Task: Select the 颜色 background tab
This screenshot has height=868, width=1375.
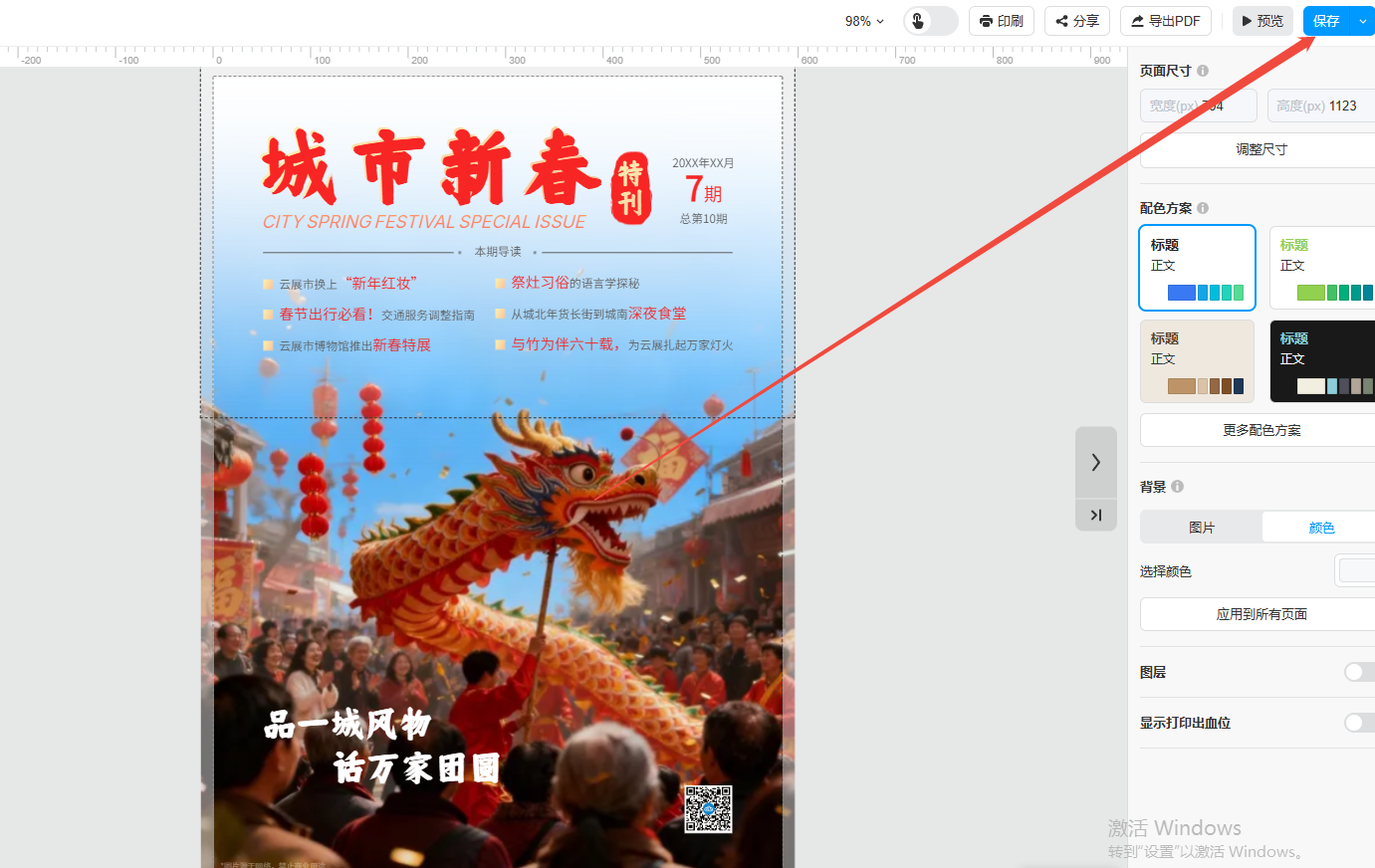Action: click(1320, 528)
